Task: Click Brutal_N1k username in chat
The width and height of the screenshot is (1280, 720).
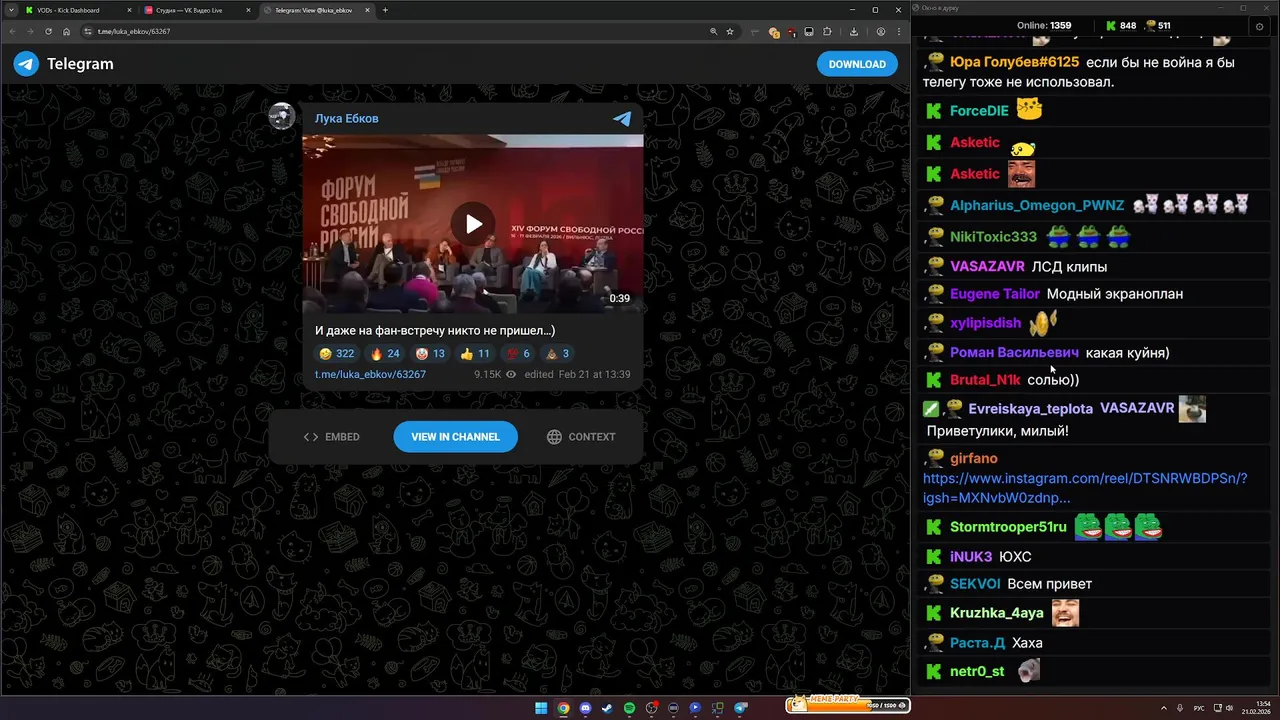Action: point(985,380)
